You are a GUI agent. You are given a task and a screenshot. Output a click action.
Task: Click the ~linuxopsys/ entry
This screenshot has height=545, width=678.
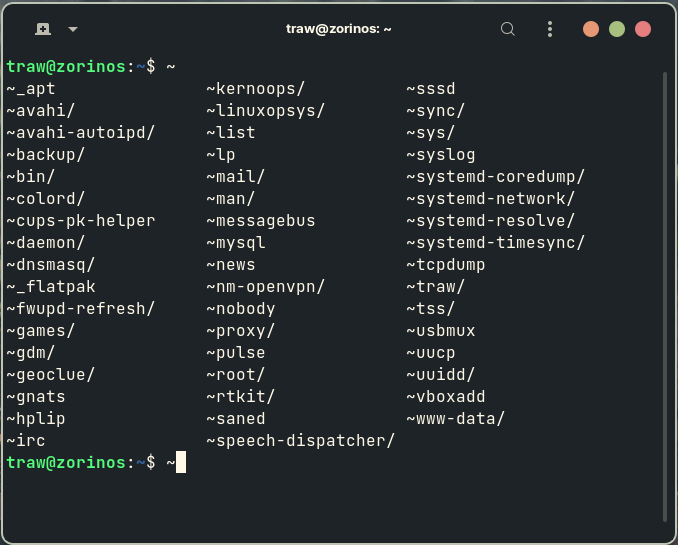pyautogui.click(x=265, y=111)
